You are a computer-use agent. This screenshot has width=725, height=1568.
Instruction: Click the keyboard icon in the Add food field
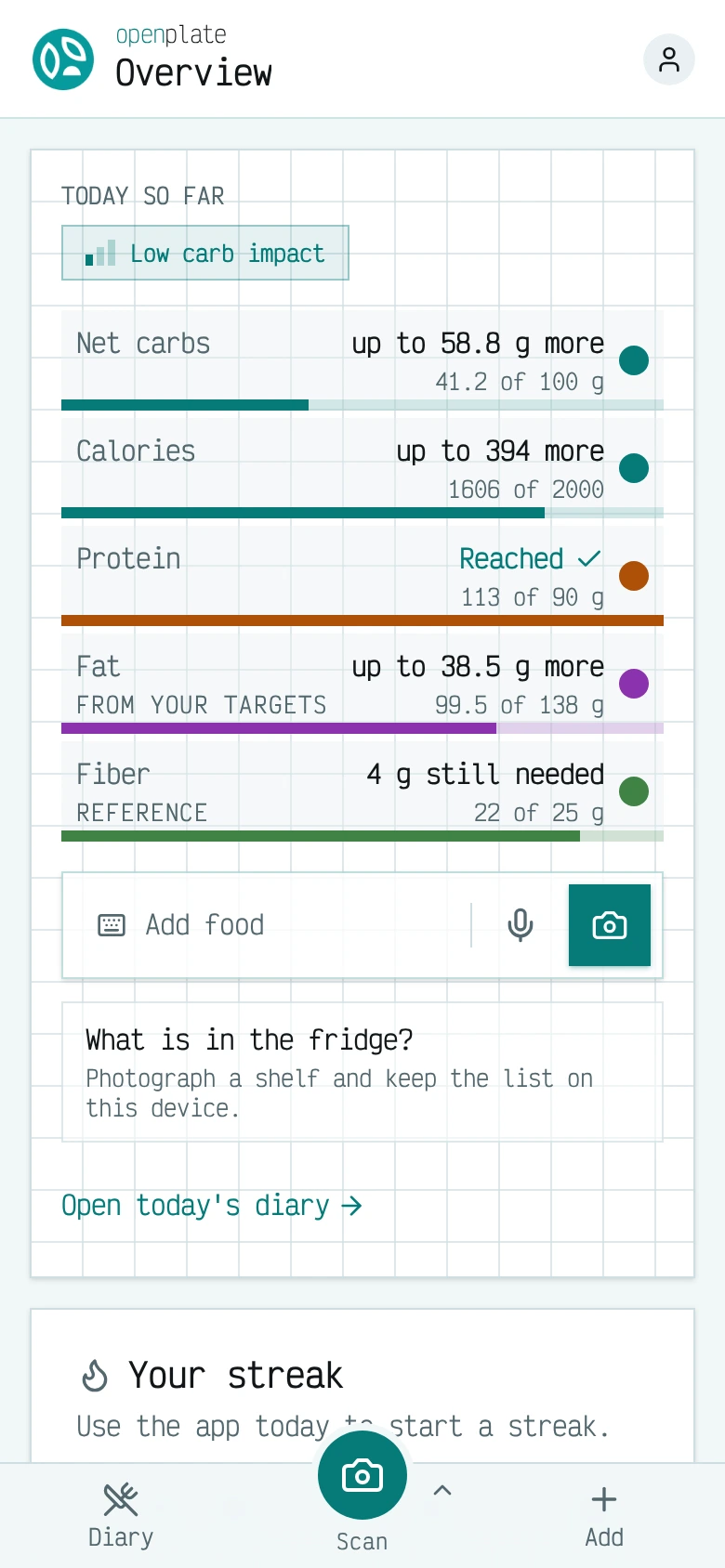(112, 925)
